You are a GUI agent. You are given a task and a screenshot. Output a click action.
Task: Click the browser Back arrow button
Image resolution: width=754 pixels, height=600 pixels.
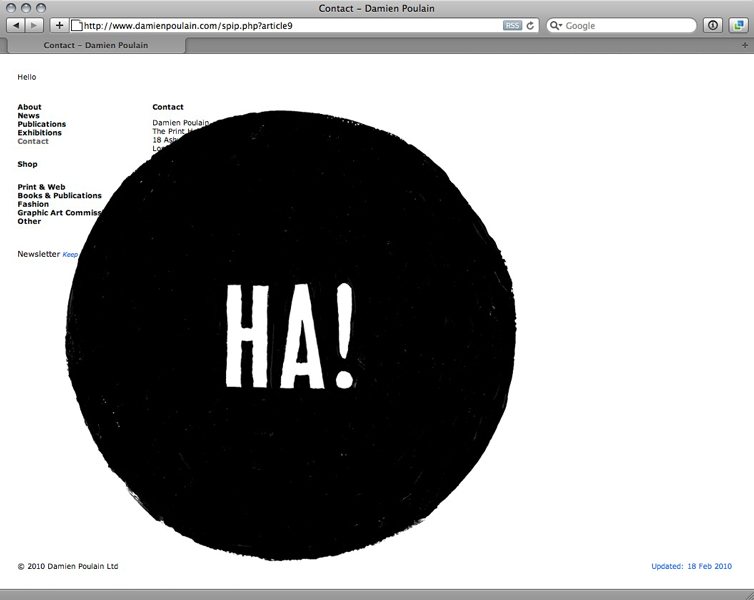coord(16,25)
